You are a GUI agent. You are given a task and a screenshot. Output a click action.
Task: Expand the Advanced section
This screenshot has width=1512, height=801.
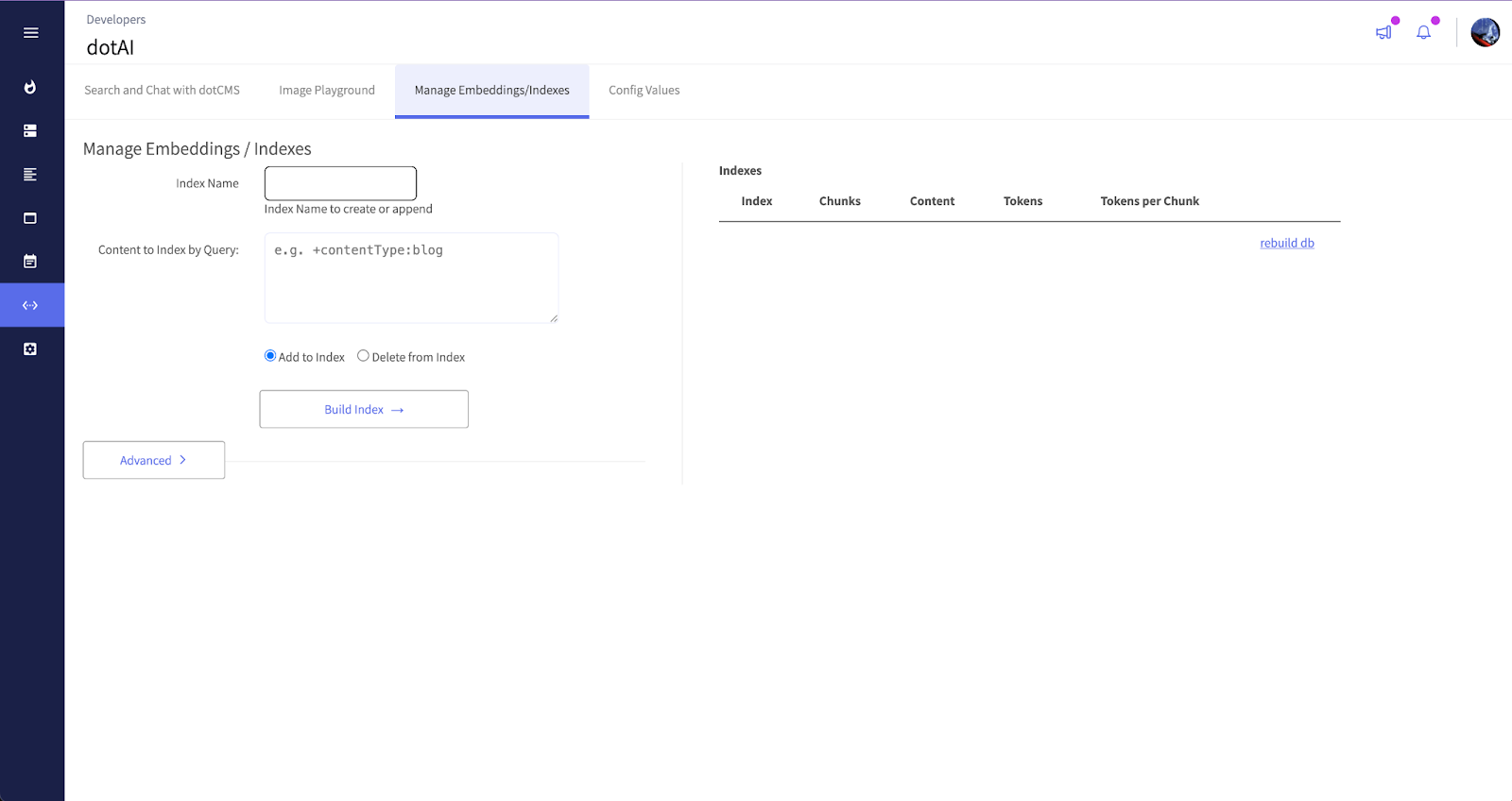click(154, 460)
